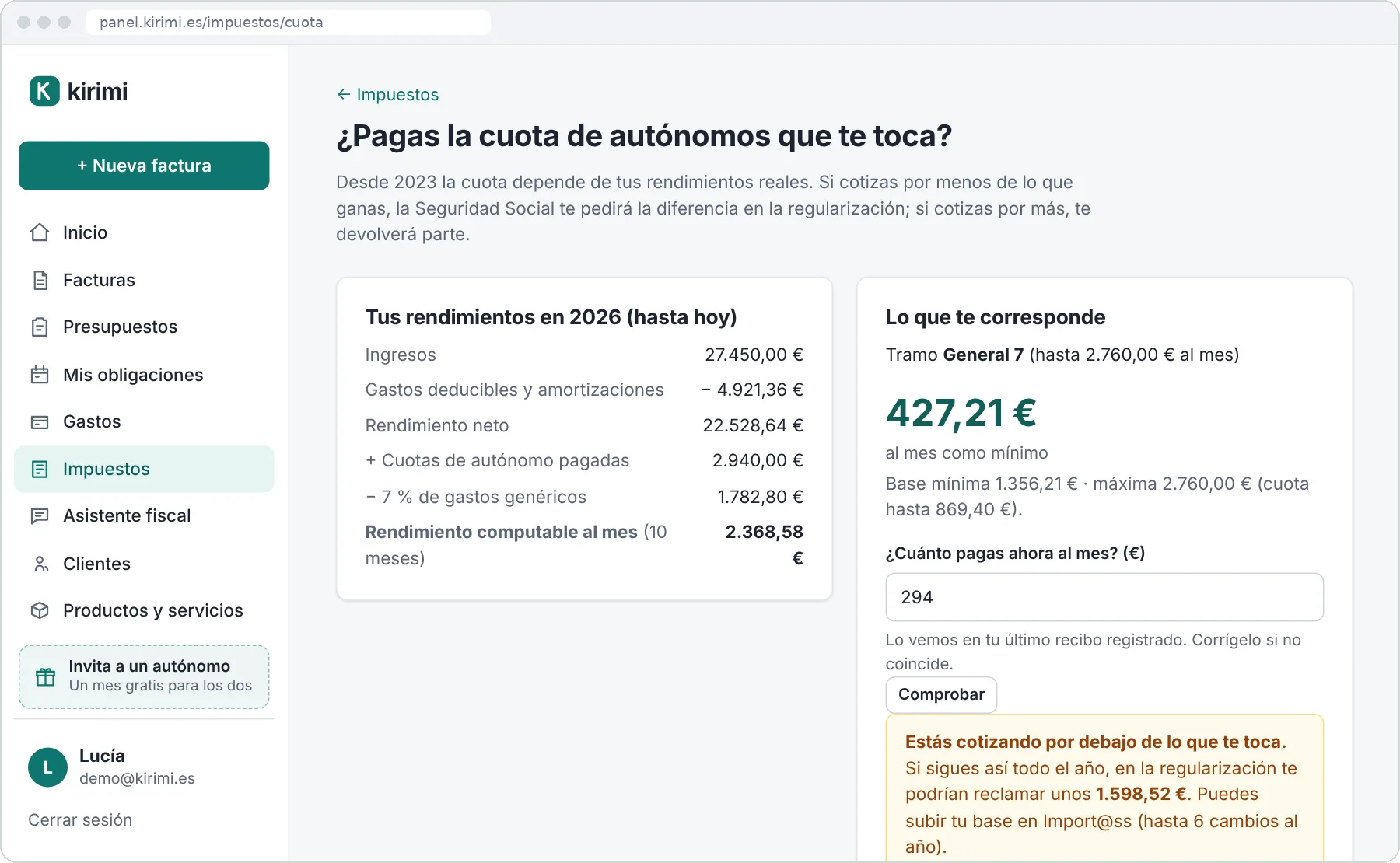Click Lucía's avatar circle
Screen dimensions: 1400x863
click(x=47, y=767)
